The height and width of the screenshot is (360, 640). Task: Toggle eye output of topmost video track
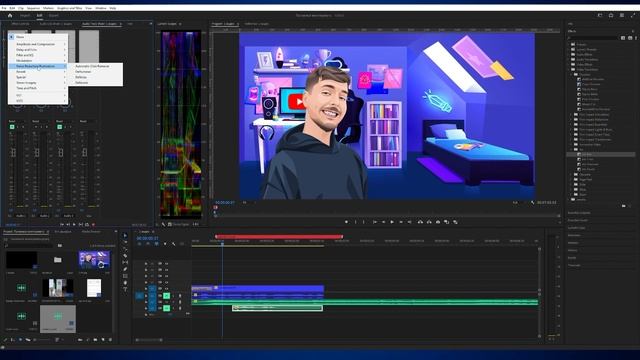[x=166, y=264]
